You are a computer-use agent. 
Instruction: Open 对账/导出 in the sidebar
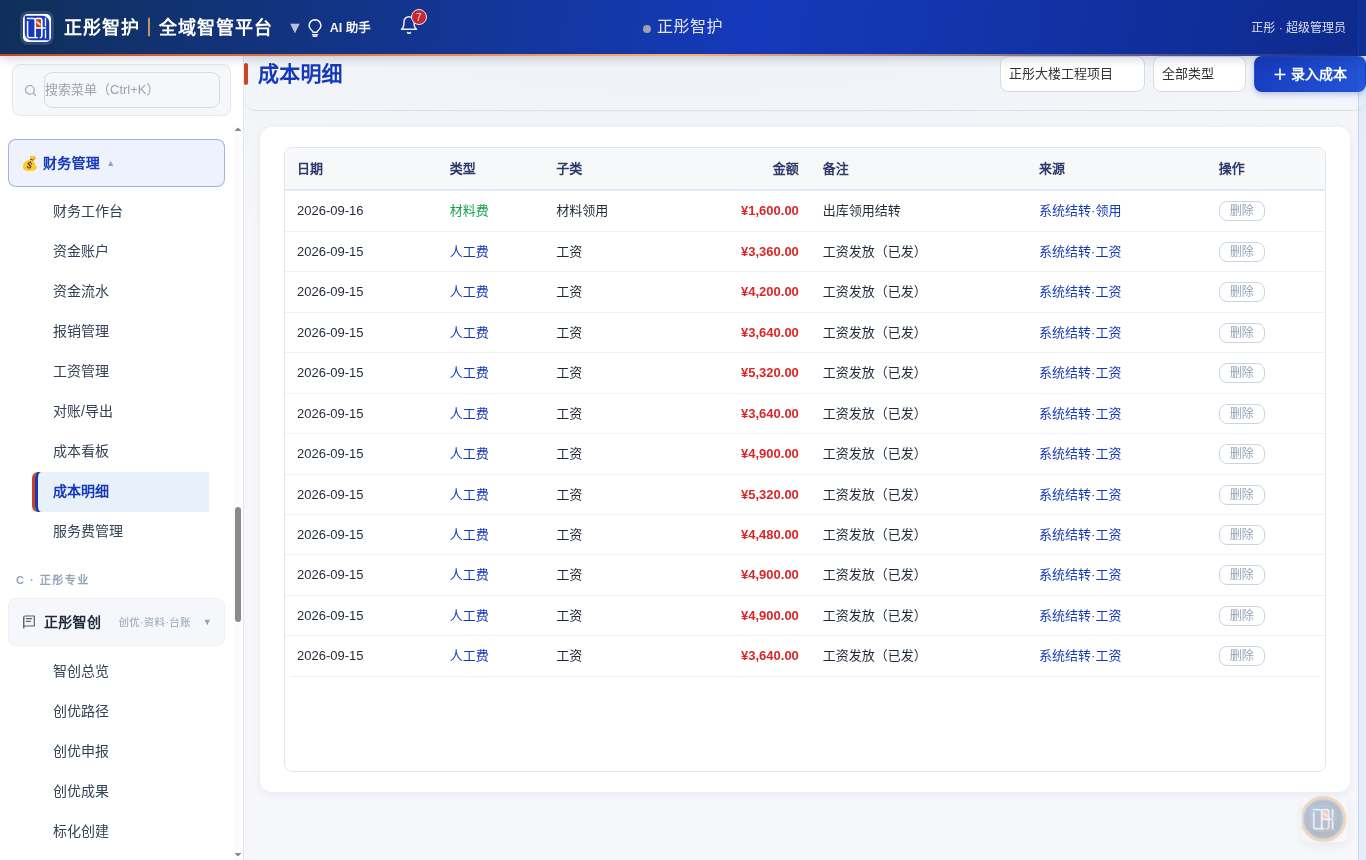[x=83, y=411]
